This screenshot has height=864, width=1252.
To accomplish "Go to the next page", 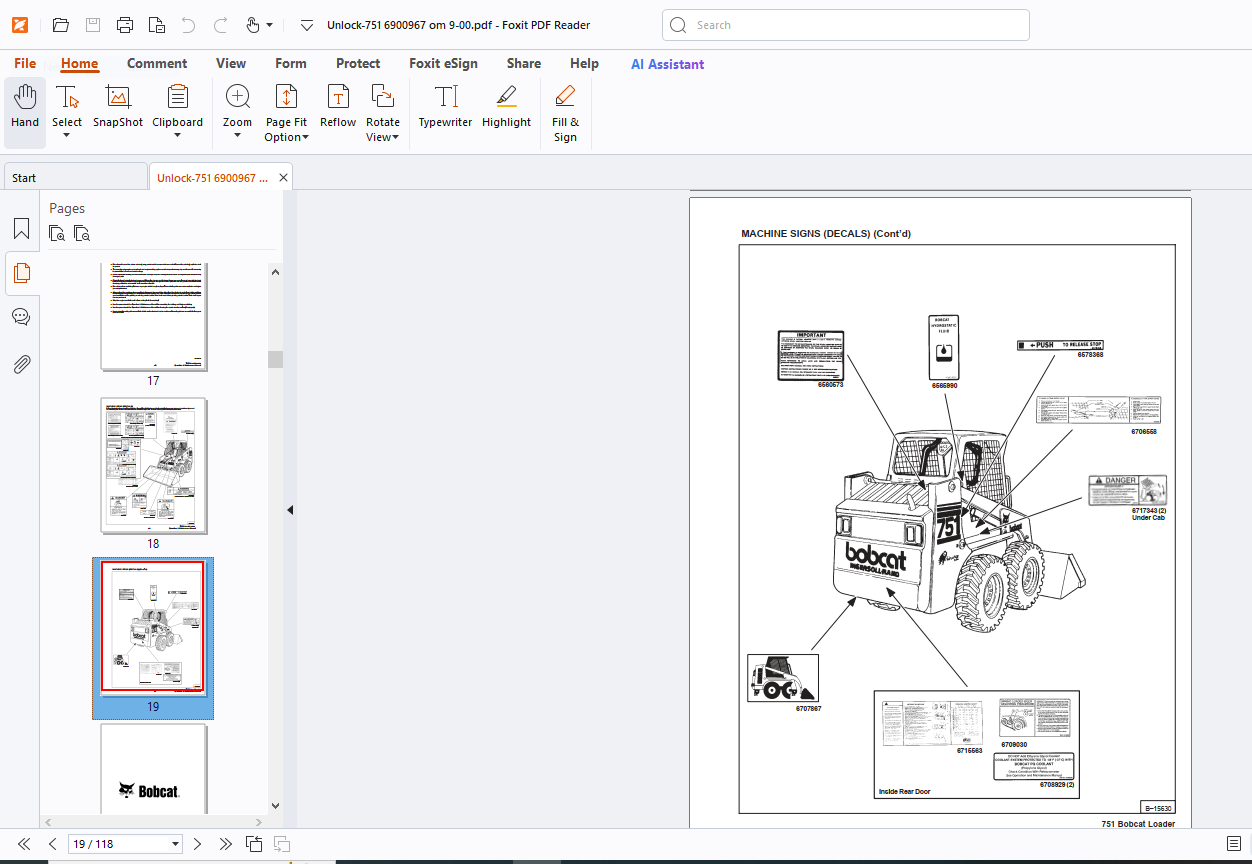I will [197, 844].
